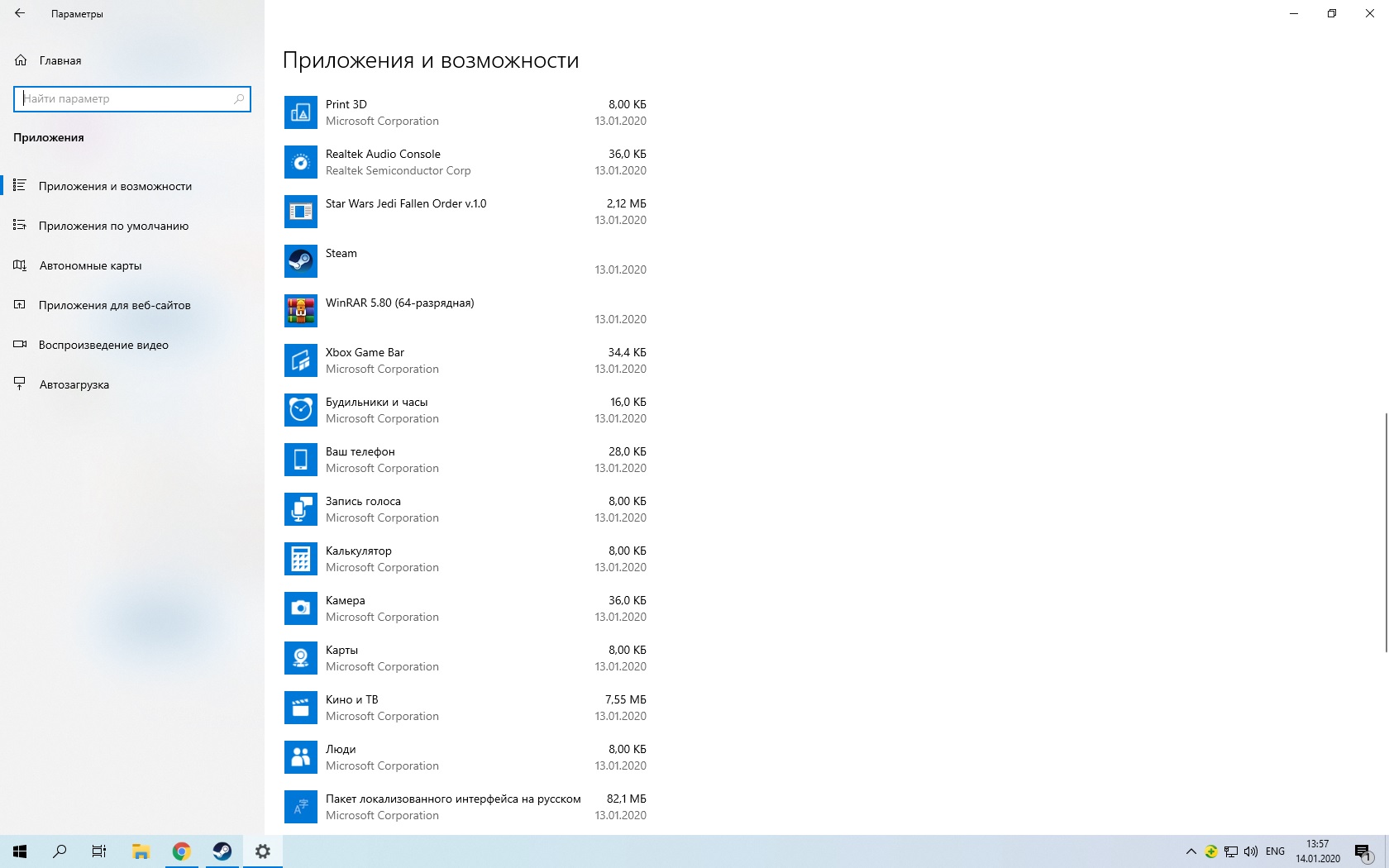Click the search magnifier in Найти параметр

pos(239,98)
